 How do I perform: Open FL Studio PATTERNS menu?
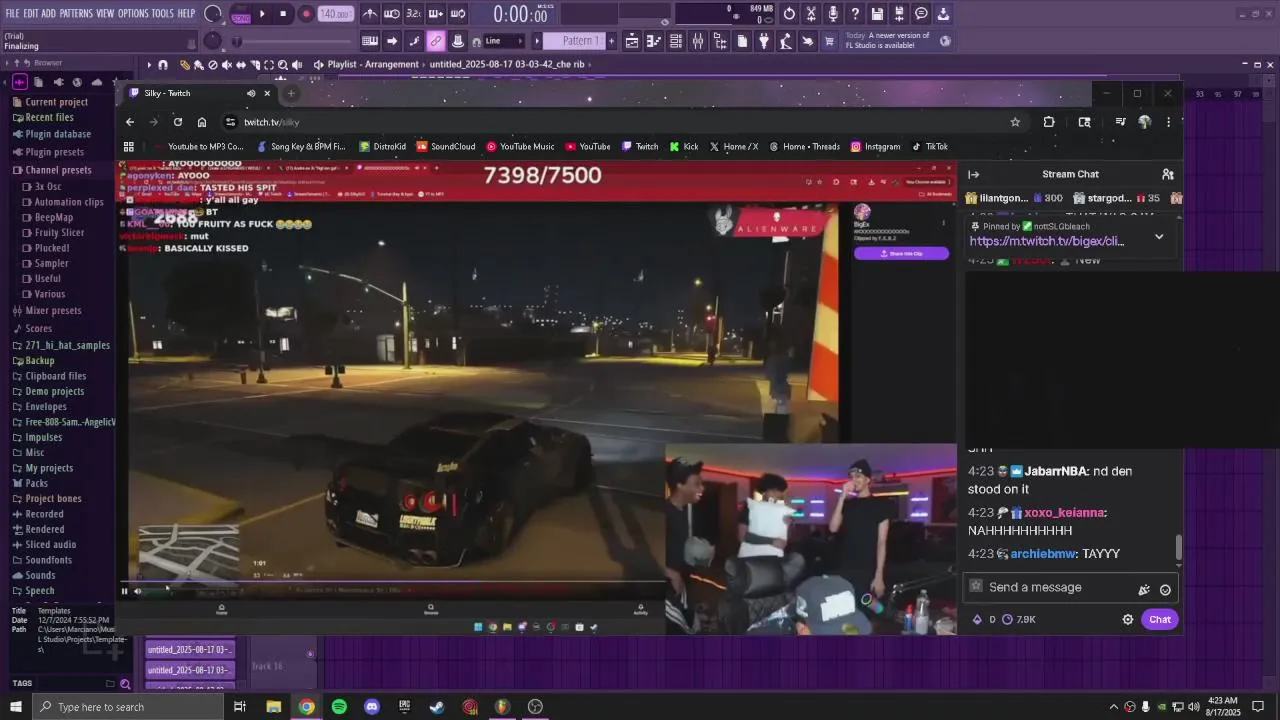coord(76,14)
